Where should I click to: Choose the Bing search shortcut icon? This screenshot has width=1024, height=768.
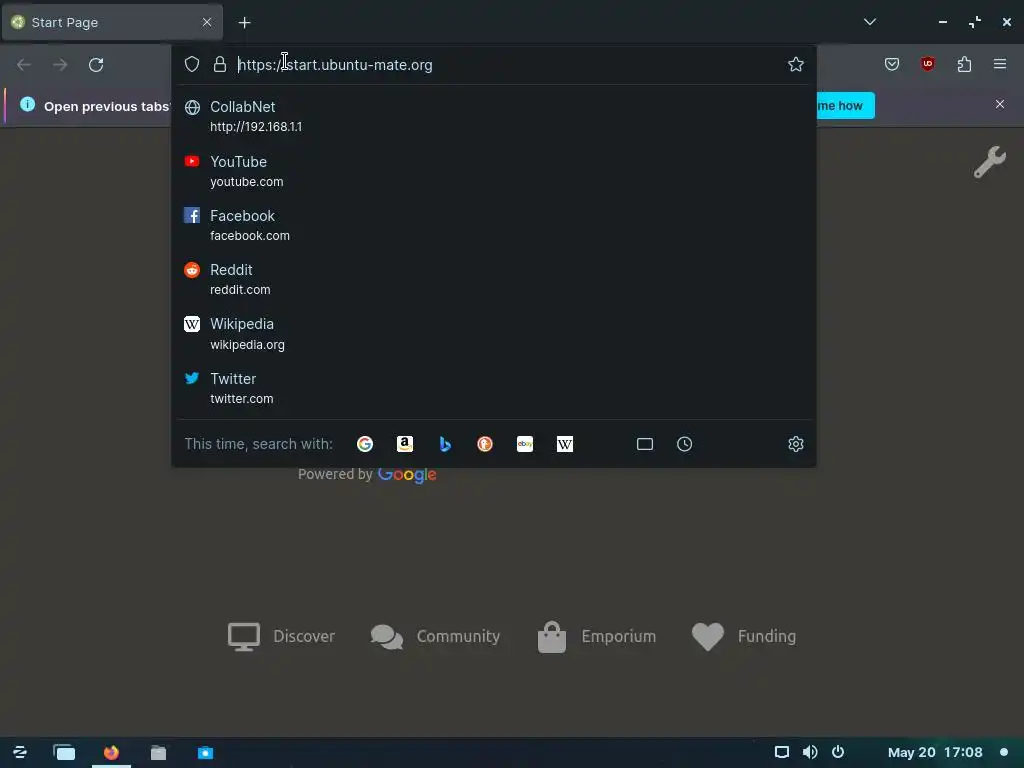click(x=445, y=444)
